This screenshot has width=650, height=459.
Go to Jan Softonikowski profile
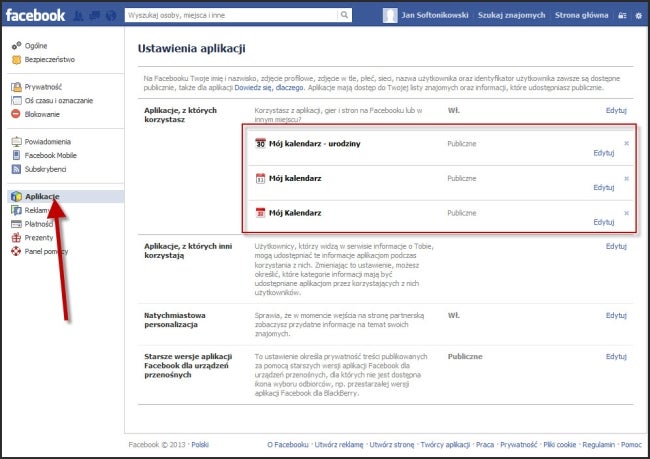435,15
